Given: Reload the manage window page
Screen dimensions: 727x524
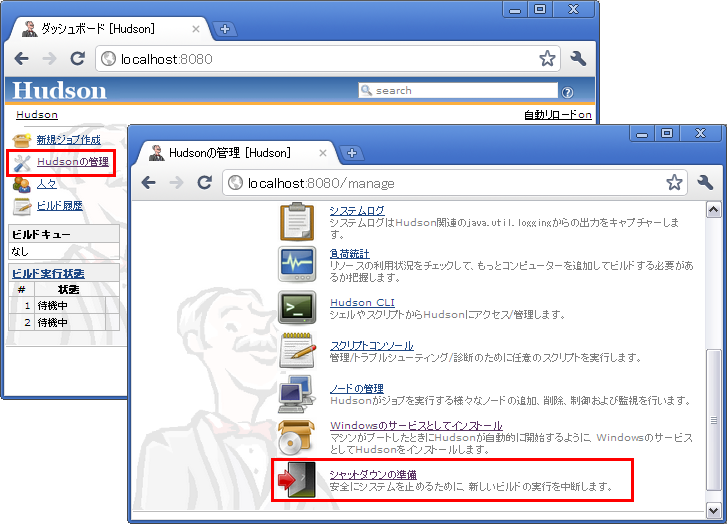Looking at the screenshot, I should click(204, 182).
